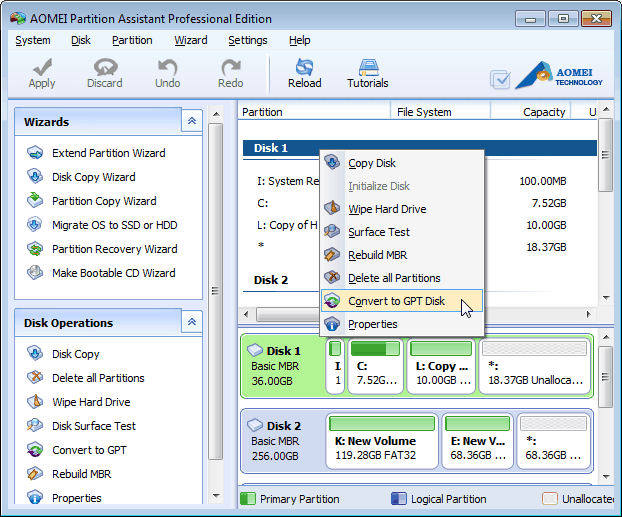Run Disk Surface Test from sidebar
The width and height of the screenshot is (622, 517).
[x=81, y=426]
